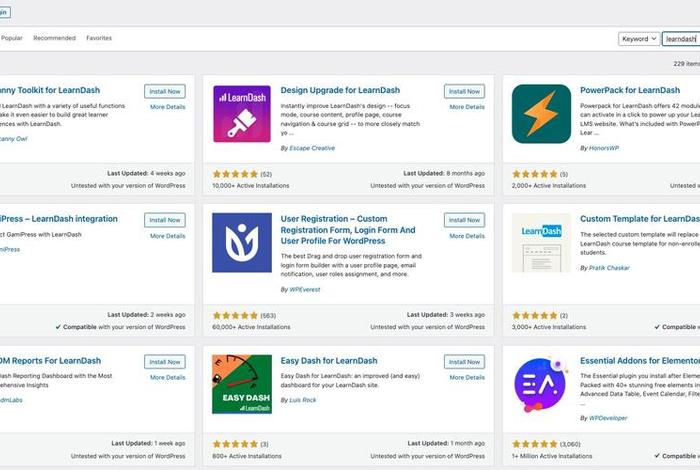
Task: Click the 1+ Million Active Installations text
Action: click(x=552, y=456)
